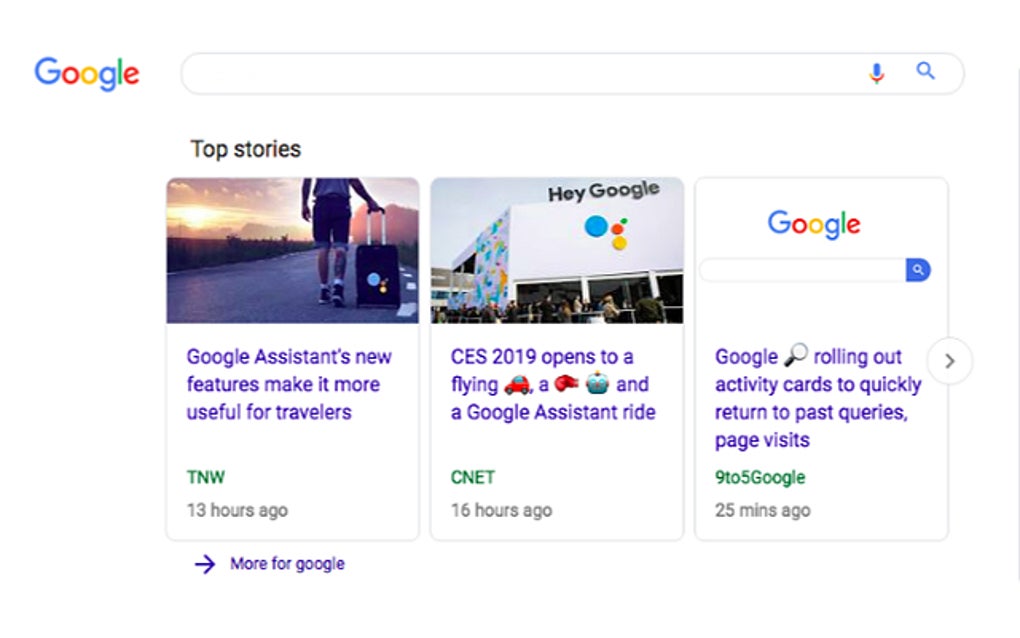The height and width of the screenshot is (638, 1020).
Task: Click the CNET source label
Action: tap(472, 477)
